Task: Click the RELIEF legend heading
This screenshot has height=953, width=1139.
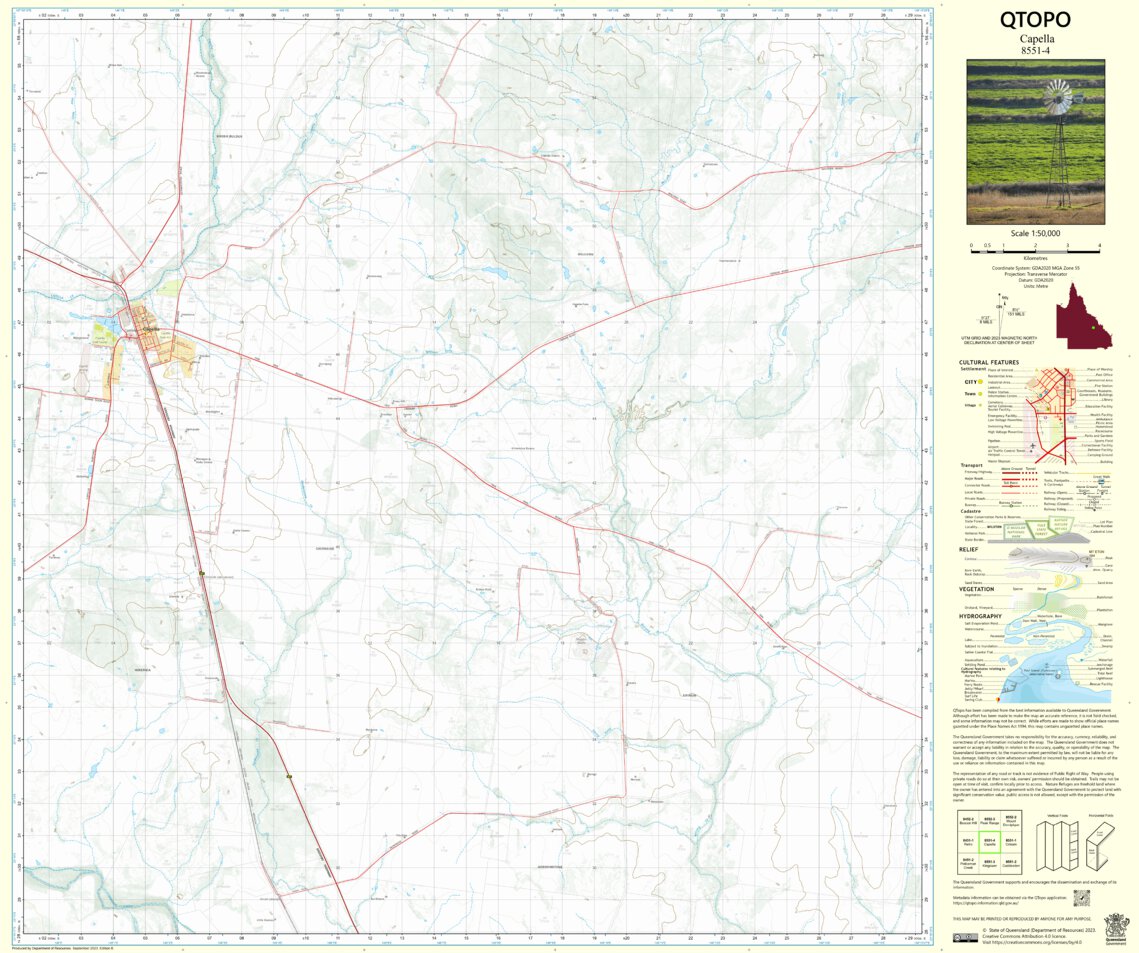Action: (968, 549)
